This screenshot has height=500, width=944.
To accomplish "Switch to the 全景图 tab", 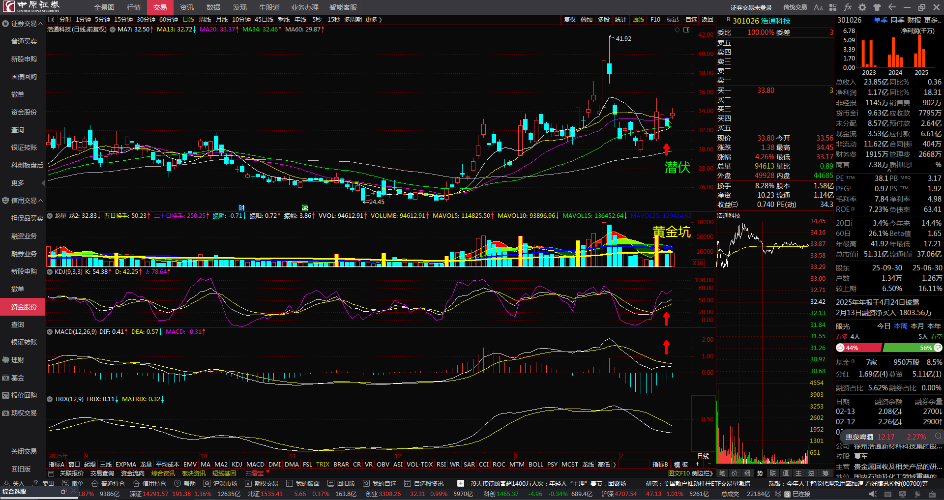I will click(x=104, y=7).
